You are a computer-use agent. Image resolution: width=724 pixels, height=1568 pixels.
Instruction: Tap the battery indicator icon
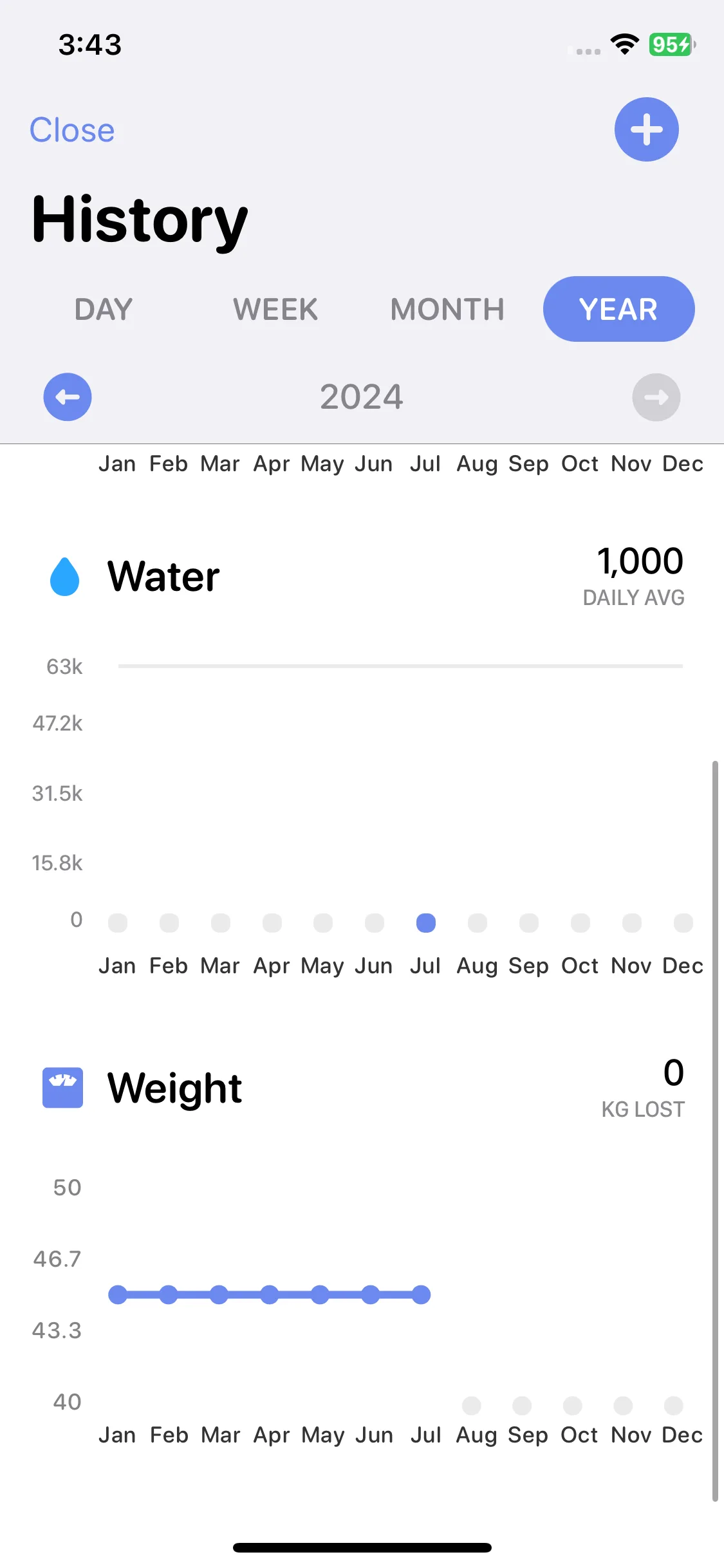point(672,44)
